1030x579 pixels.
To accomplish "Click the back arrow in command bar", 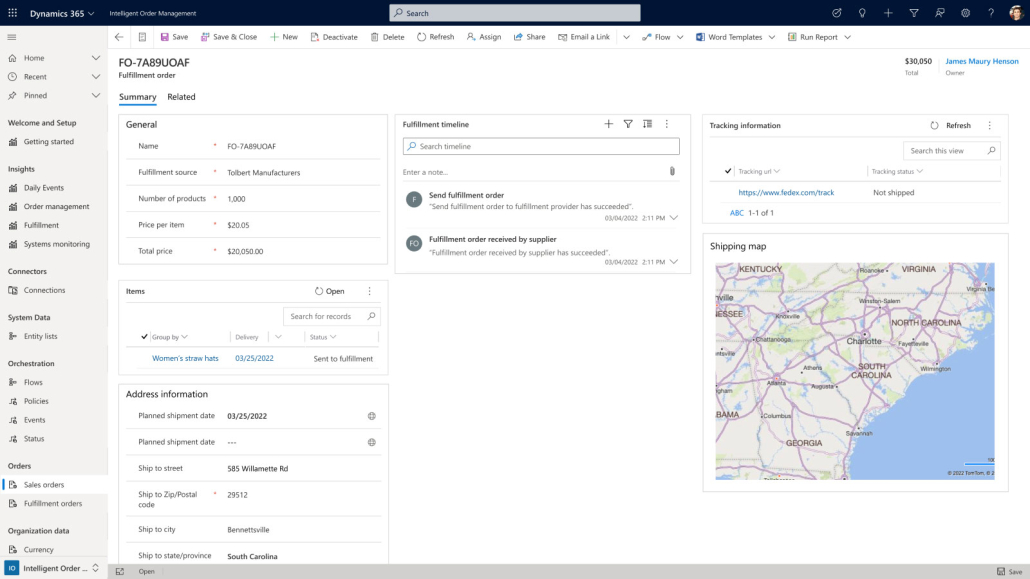I will (x=119, y=37).
